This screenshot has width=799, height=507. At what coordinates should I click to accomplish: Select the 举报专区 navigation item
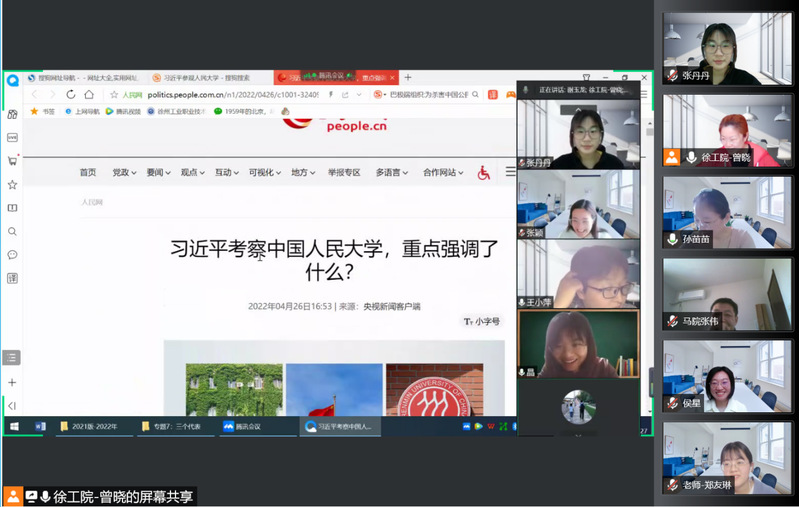(x=343, y=172)
